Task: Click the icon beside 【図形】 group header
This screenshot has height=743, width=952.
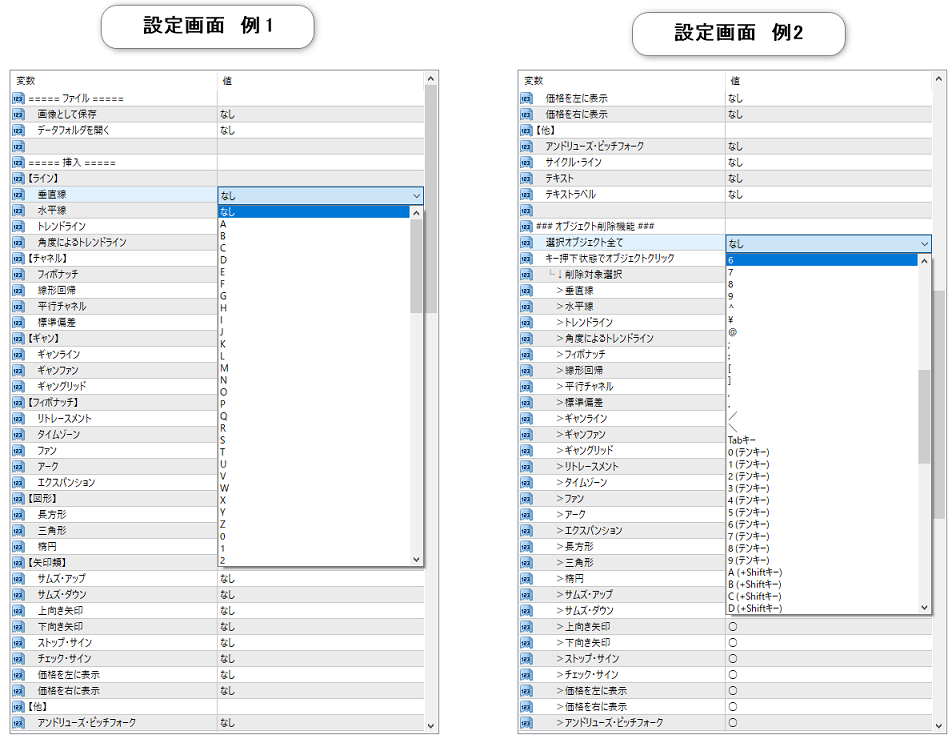Action: click(x=18, y=499)
